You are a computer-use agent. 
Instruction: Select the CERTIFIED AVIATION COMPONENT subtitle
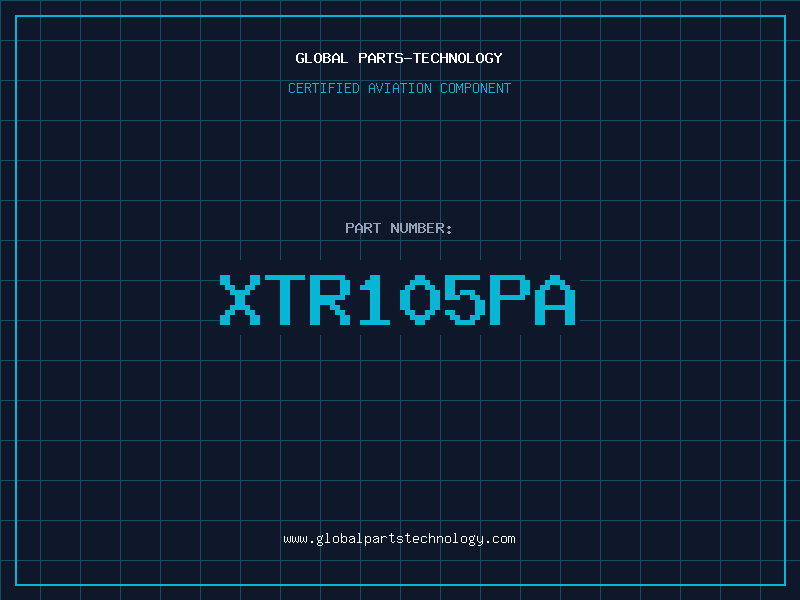[399, 88]
